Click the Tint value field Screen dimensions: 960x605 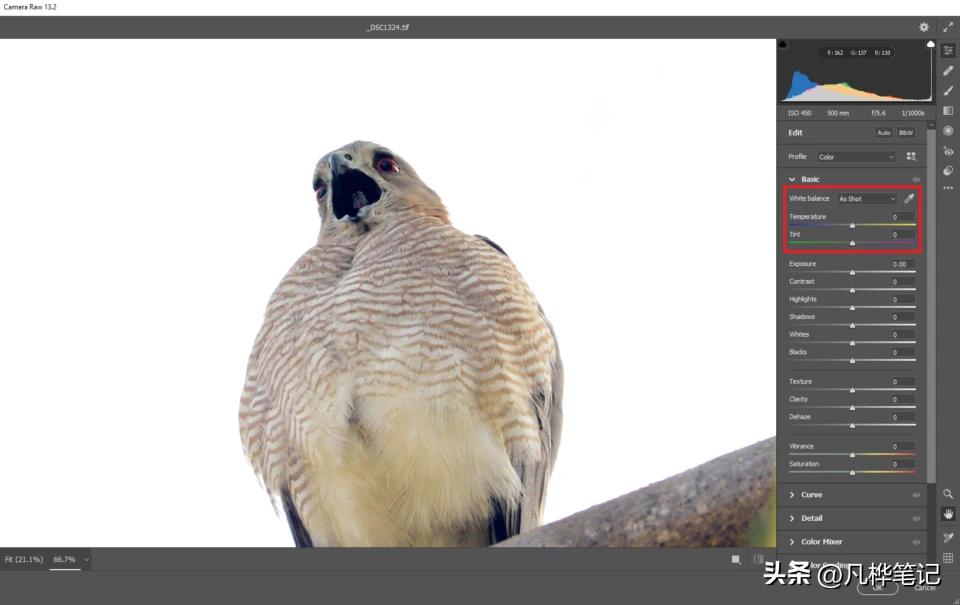pos(902,235)
